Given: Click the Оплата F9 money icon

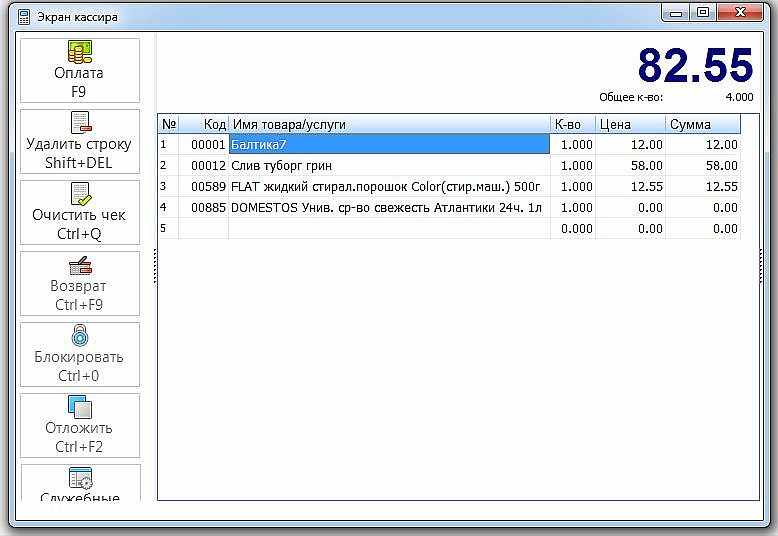Looking at the screenshot, I should tap(80, 52).
